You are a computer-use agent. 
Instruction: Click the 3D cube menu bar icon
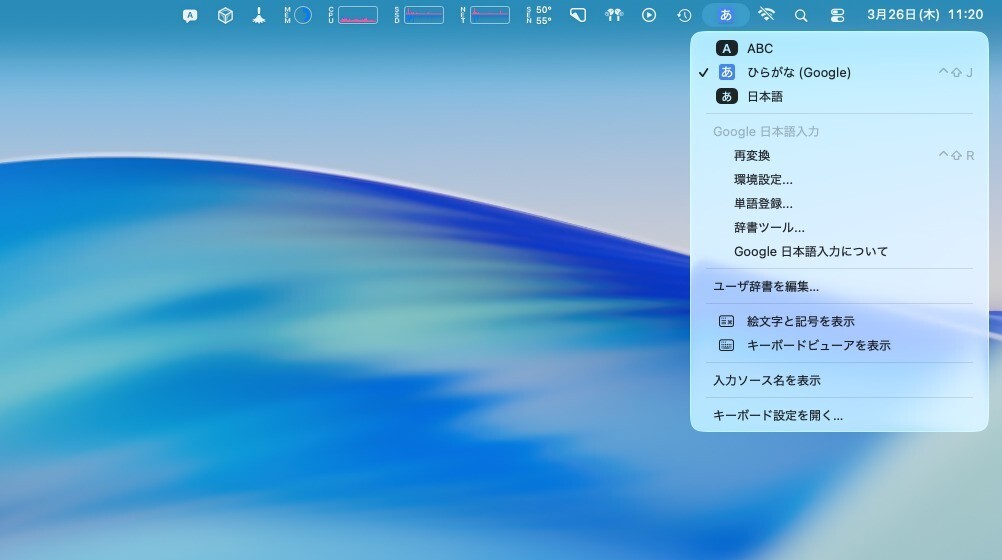coord(226,15)
